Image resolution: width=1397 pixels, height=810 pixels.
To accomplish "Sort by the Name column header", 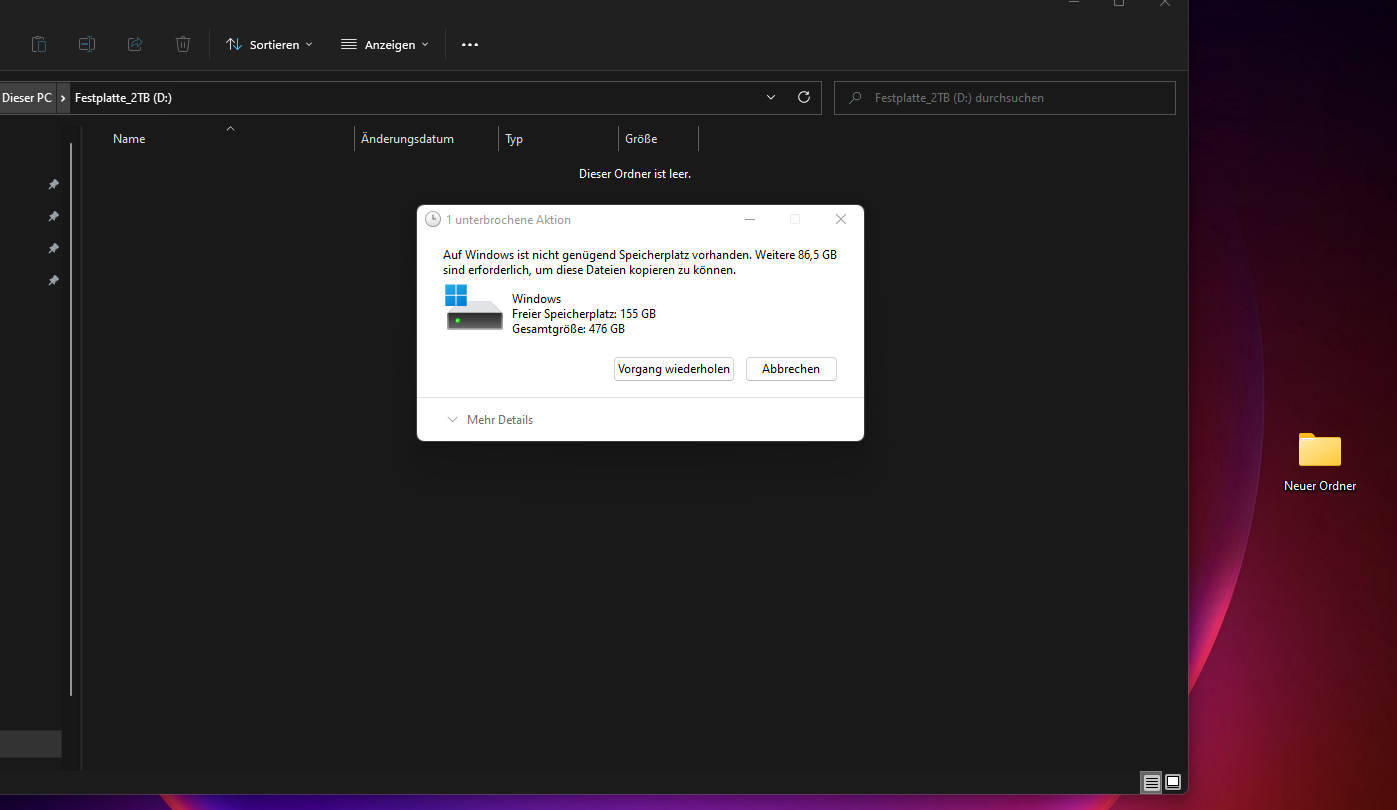I will pyautogui.click(x=129, y=139).
